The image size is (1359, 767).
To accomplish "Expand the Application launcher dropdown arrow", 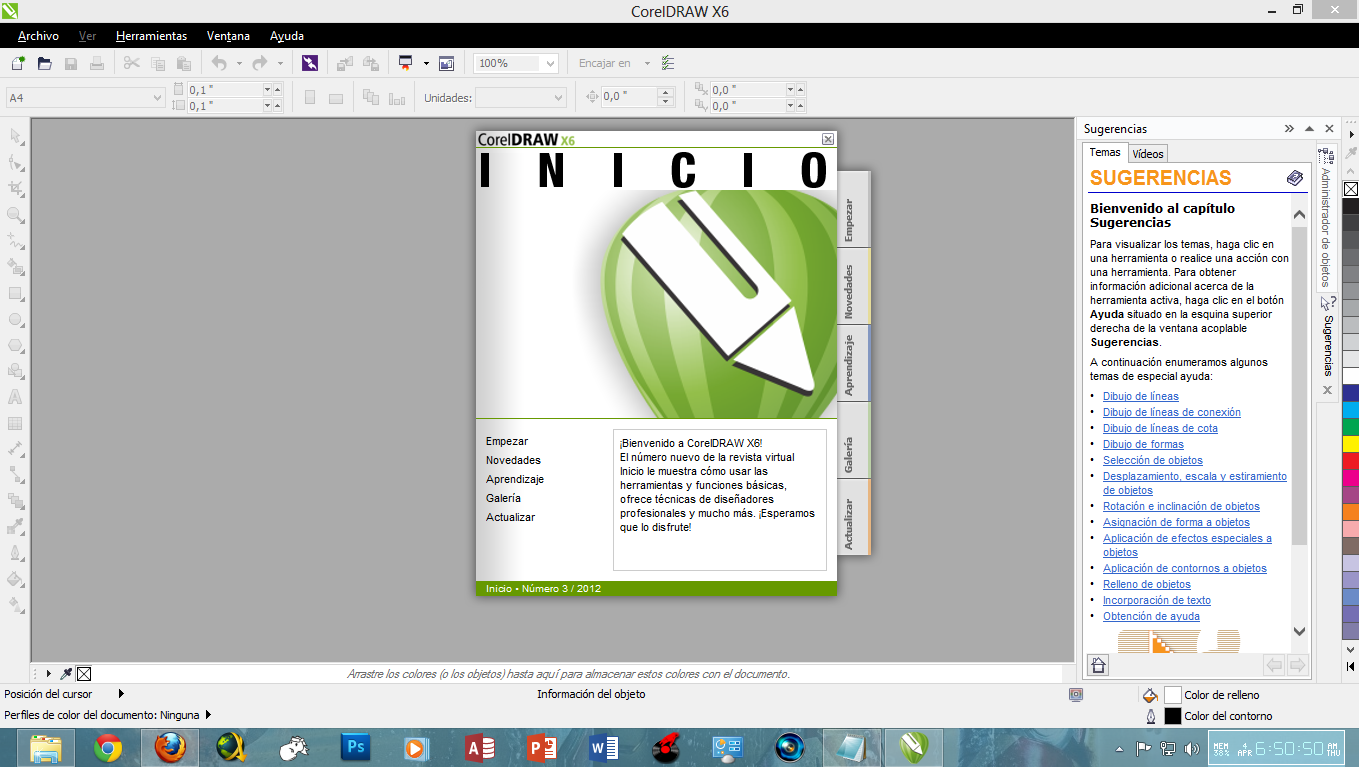I will click(426, 63).
